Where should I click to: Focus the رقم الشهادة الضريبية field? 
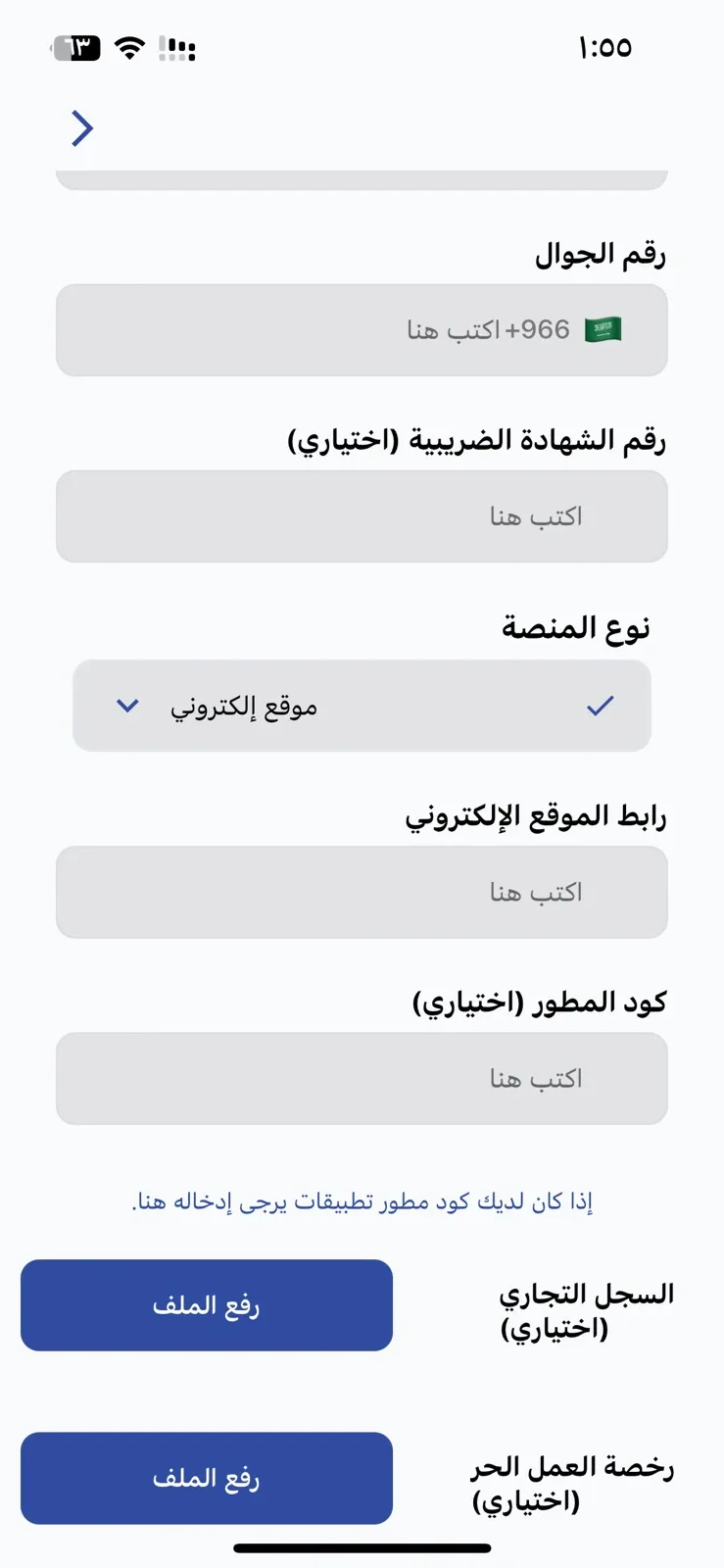pos(362,516)
